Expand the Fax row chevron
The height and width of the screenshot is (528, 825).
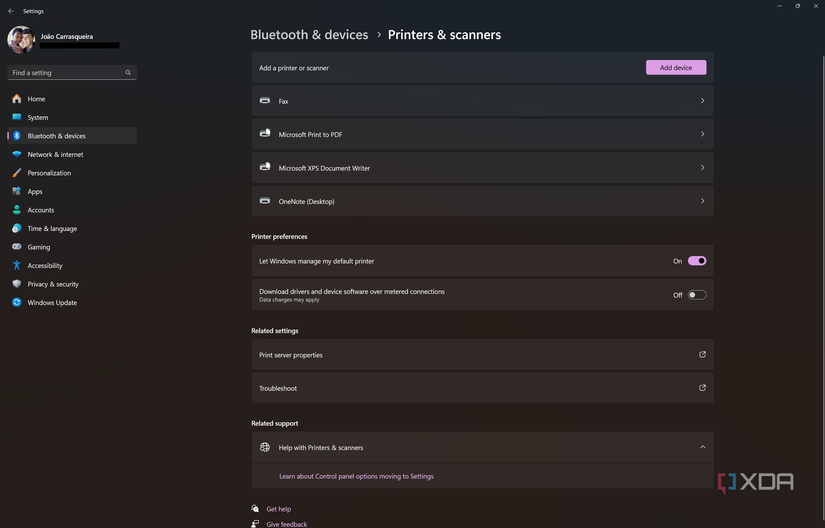702,100
